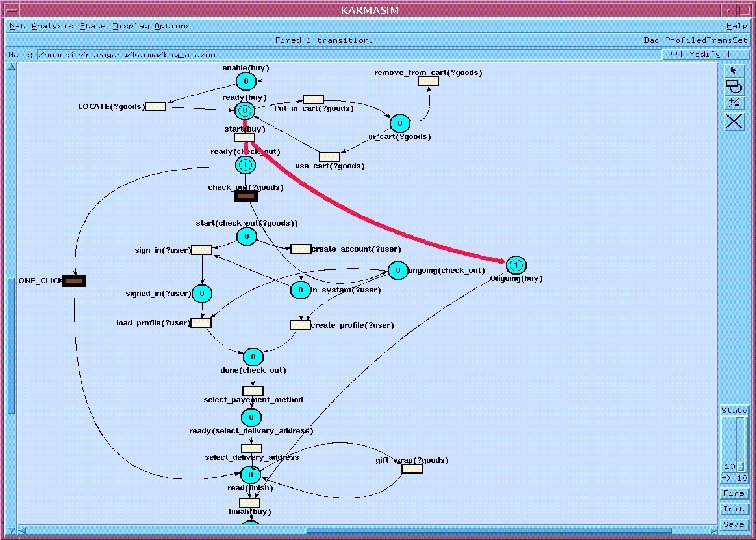Click the remove_from_cart(?goods) transition box
The image size is (756, 540).
[428, 81]
